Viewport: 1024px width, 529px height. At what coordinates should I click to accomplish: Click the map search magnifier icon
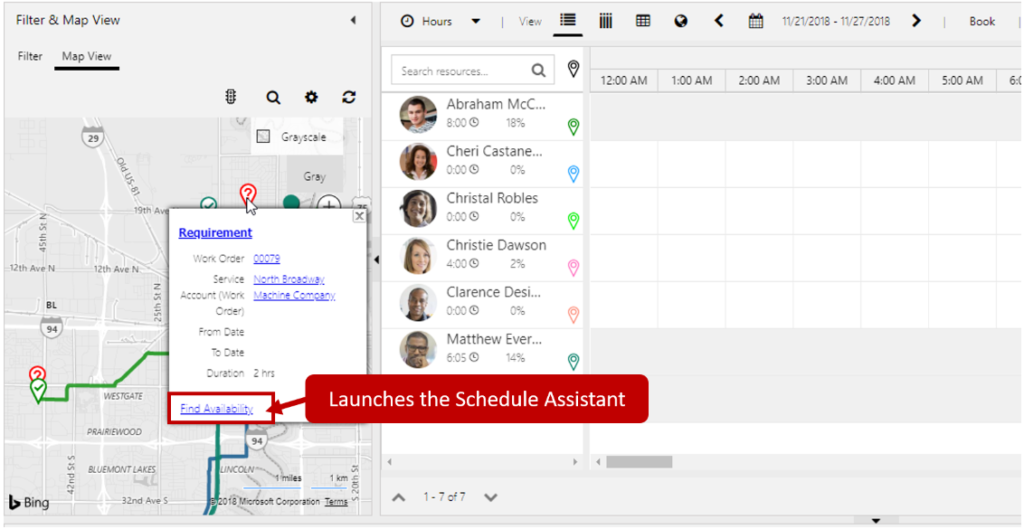(x=273, y=97)
